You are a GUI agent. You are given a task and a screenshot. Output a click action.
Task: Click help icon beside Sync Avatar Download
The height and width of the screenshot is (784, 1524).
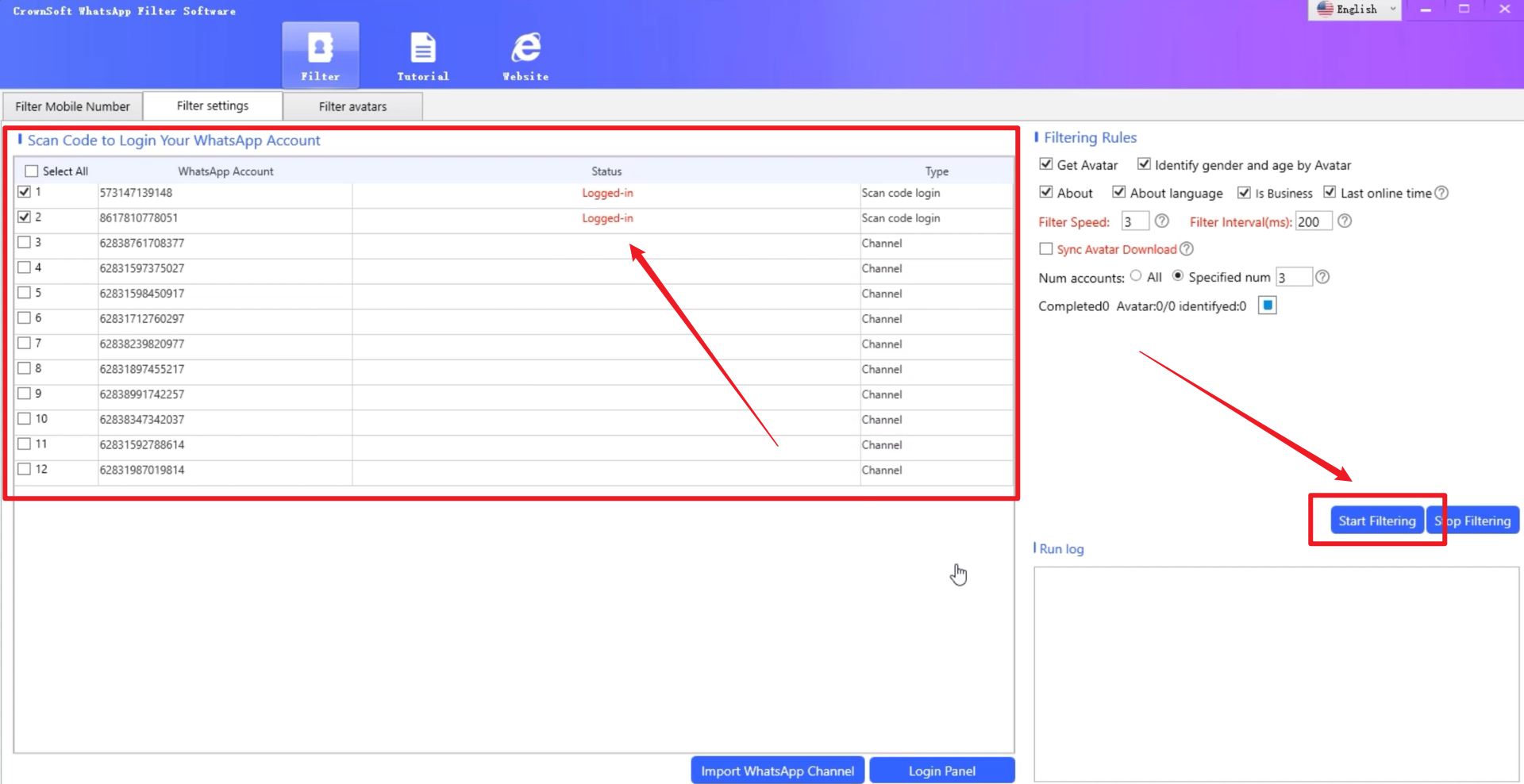coord(1186,249)
